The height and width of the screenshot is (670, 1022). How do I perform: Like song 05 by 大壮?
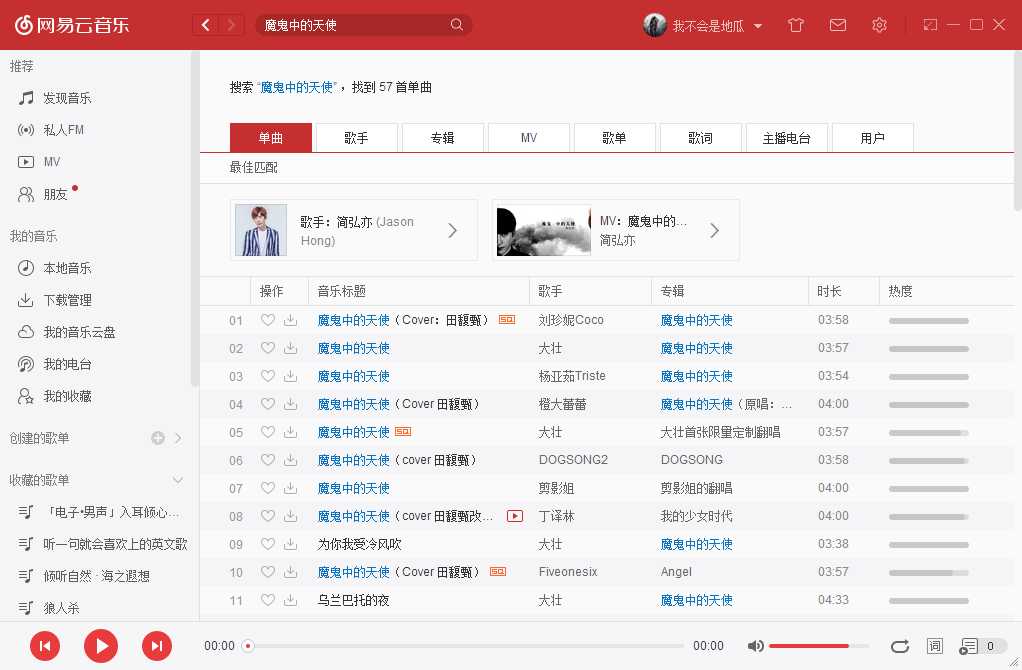point(268,432)
